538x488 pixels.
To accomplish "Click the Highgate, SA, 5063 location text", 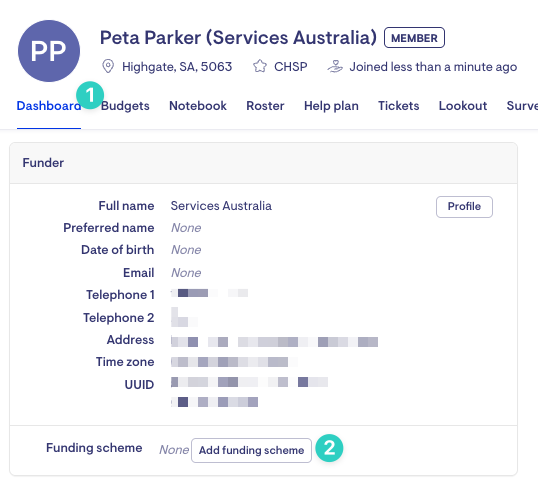I will [x=177, y=67].
